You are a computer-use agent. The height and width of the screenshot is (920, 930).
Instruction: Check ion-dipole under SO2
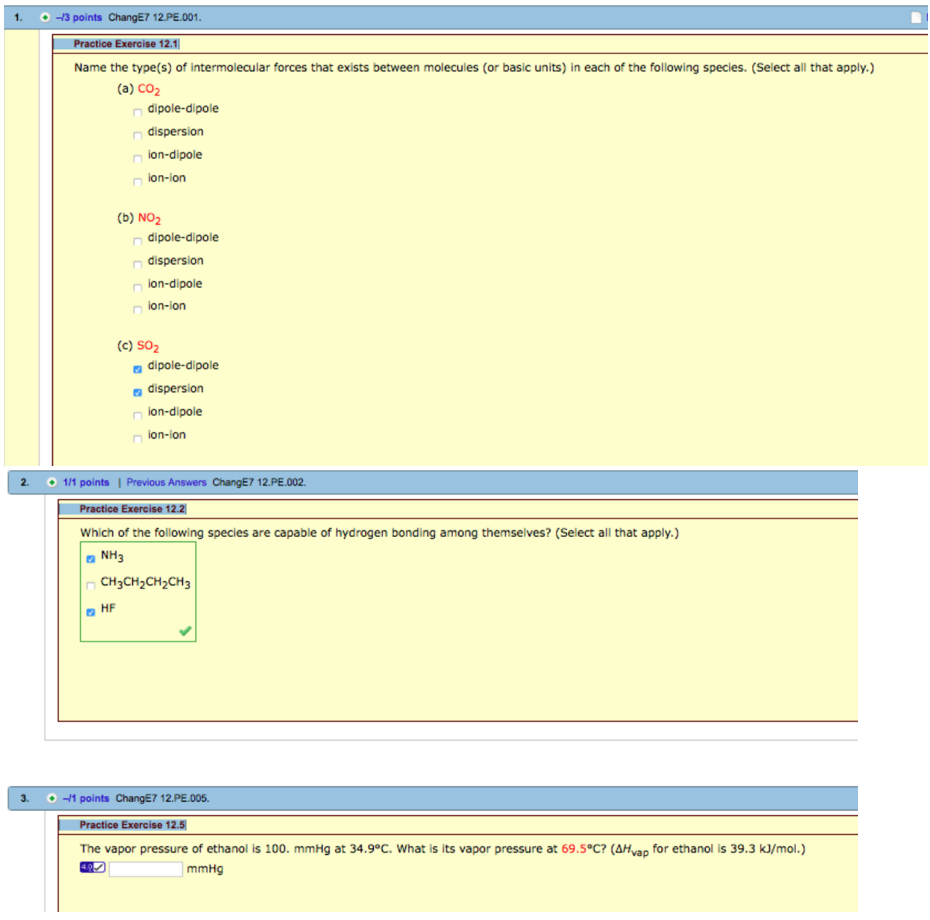[138, 414]
